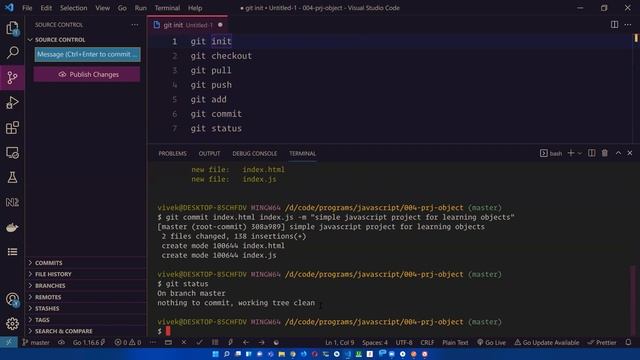
Task: Split the editor right
Action: coord(614,25)
